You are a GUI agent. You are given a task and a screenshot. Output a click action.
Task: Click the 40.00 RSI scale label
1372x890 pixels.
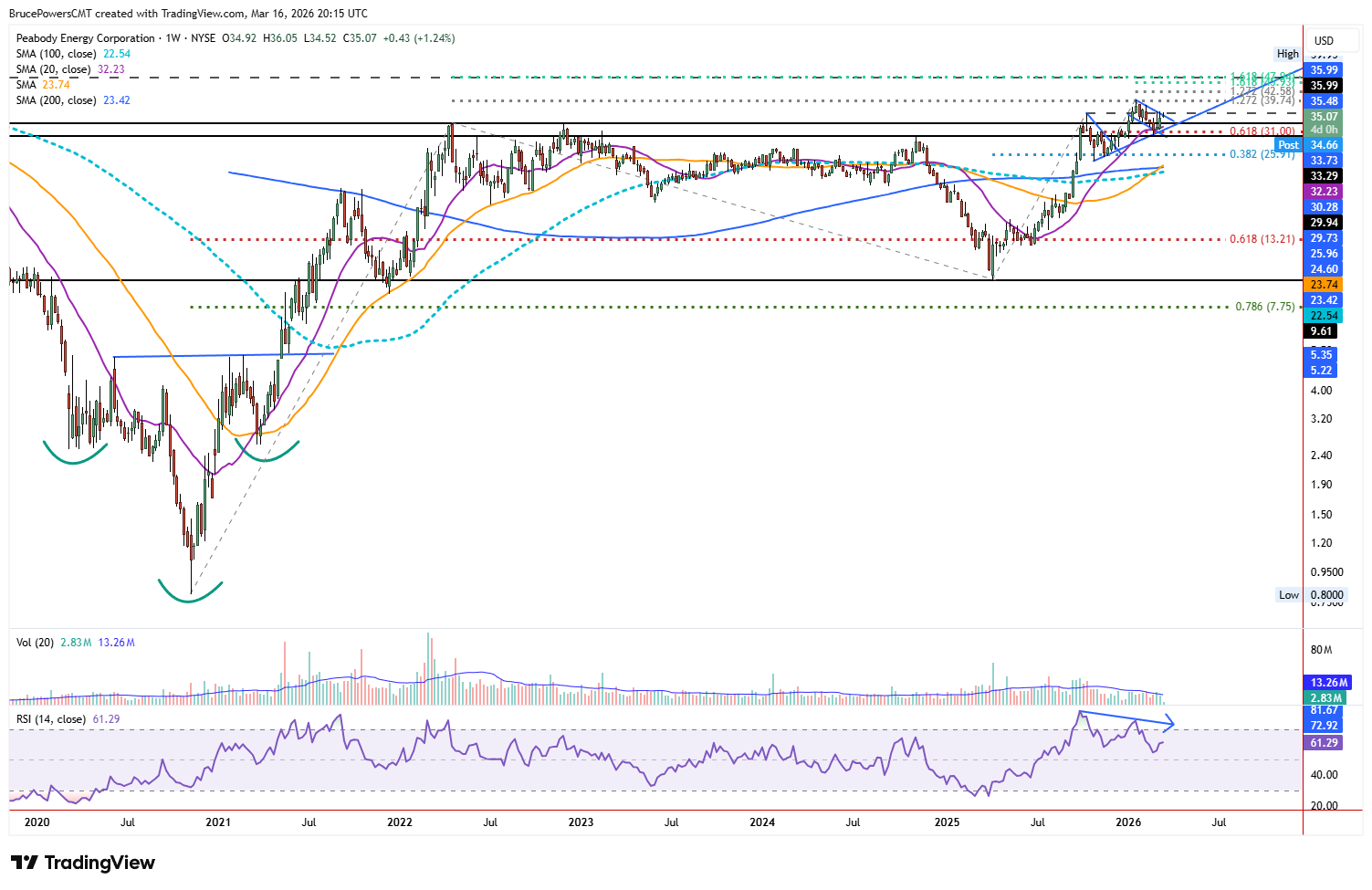click(x=1325, y=775)
